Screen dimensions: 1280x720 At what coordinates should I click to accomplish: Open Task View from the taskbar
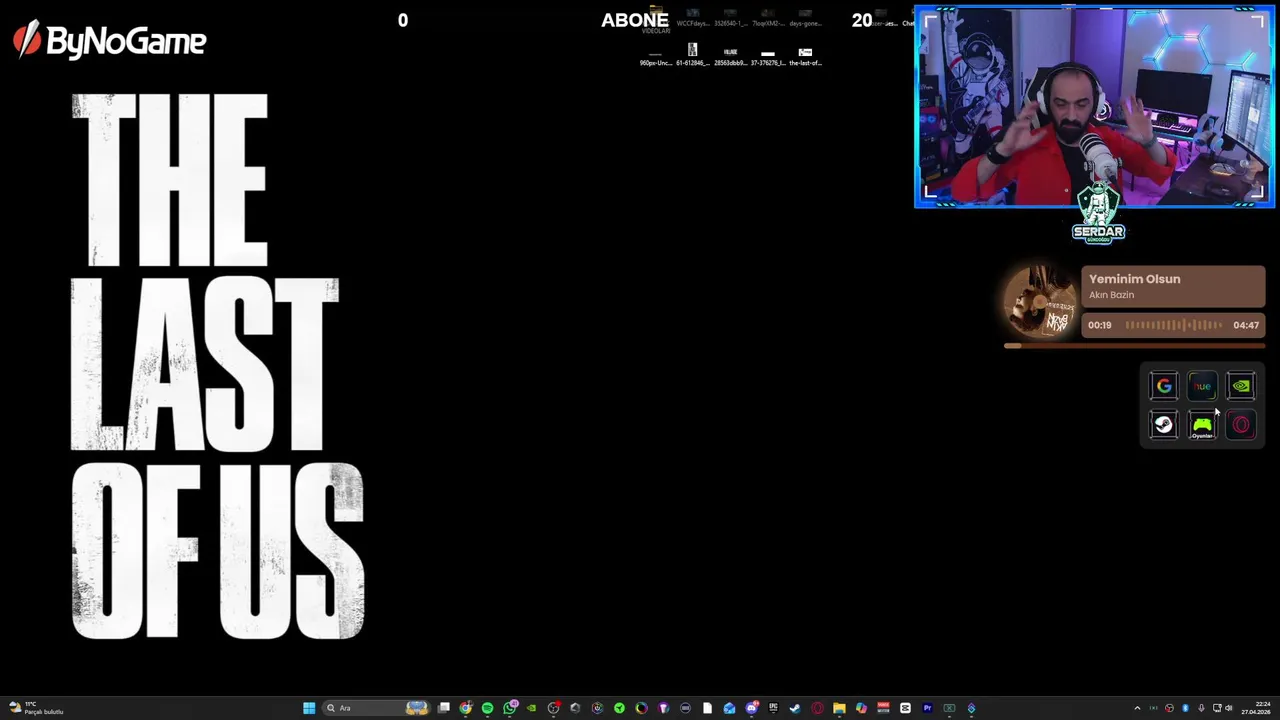[x=443, y=708]
